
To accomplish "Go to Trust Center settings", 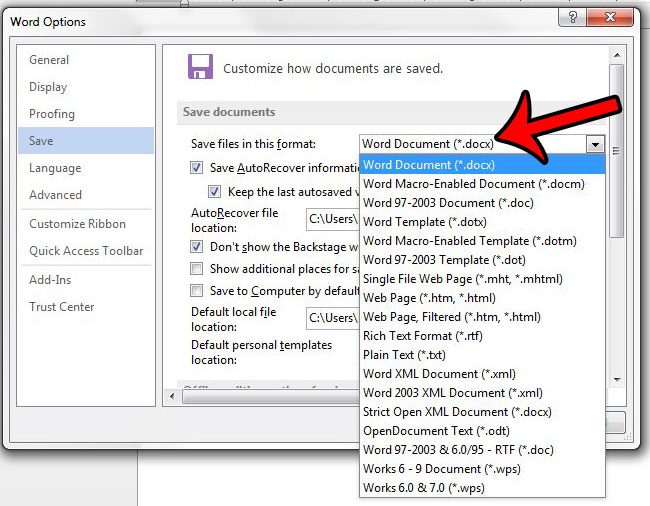I will 62,307.
